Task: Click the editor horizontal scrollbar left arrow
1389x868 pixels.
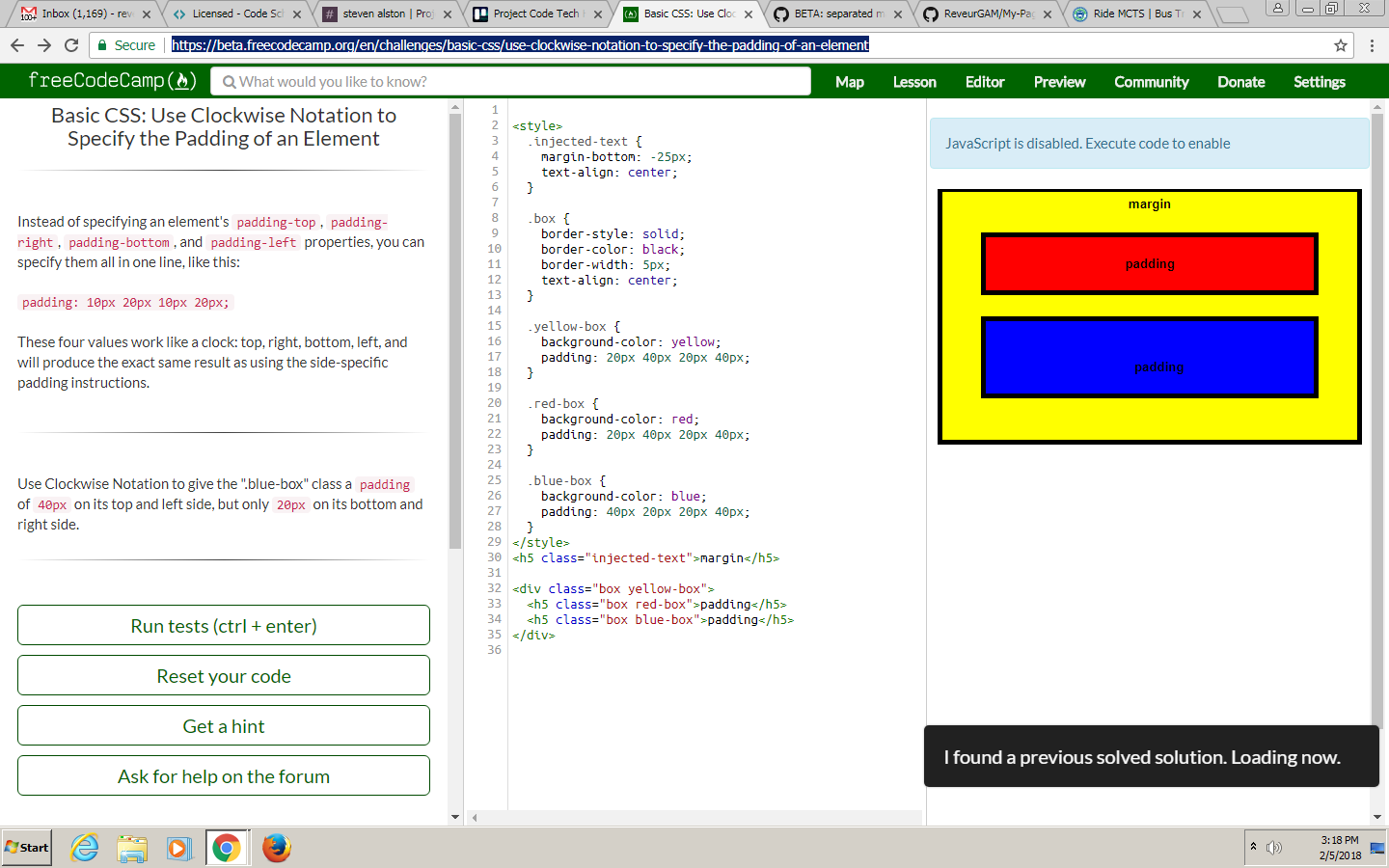Action: pos(474,818)
